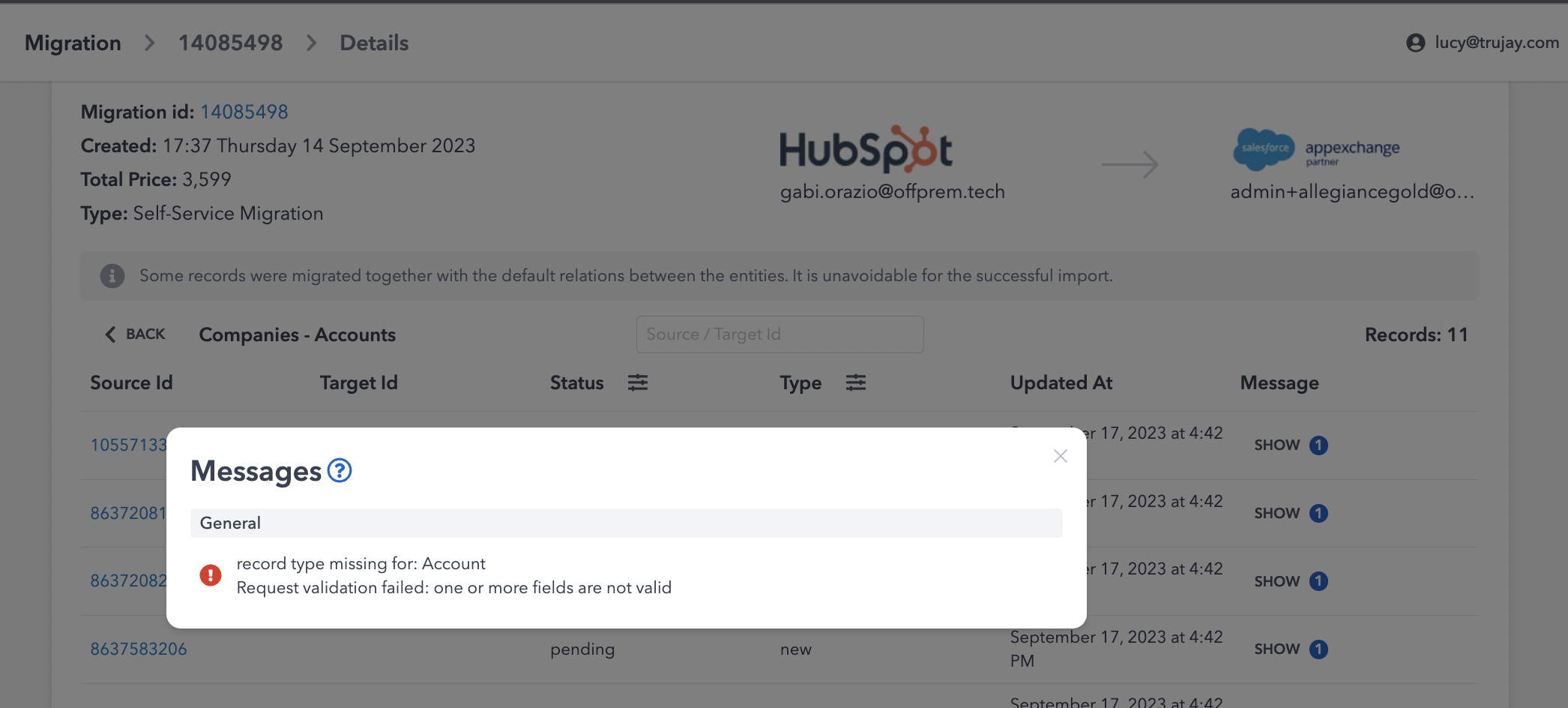Click the info icon beside the migration notice
1568x708 pixels.
coord(112,275)
